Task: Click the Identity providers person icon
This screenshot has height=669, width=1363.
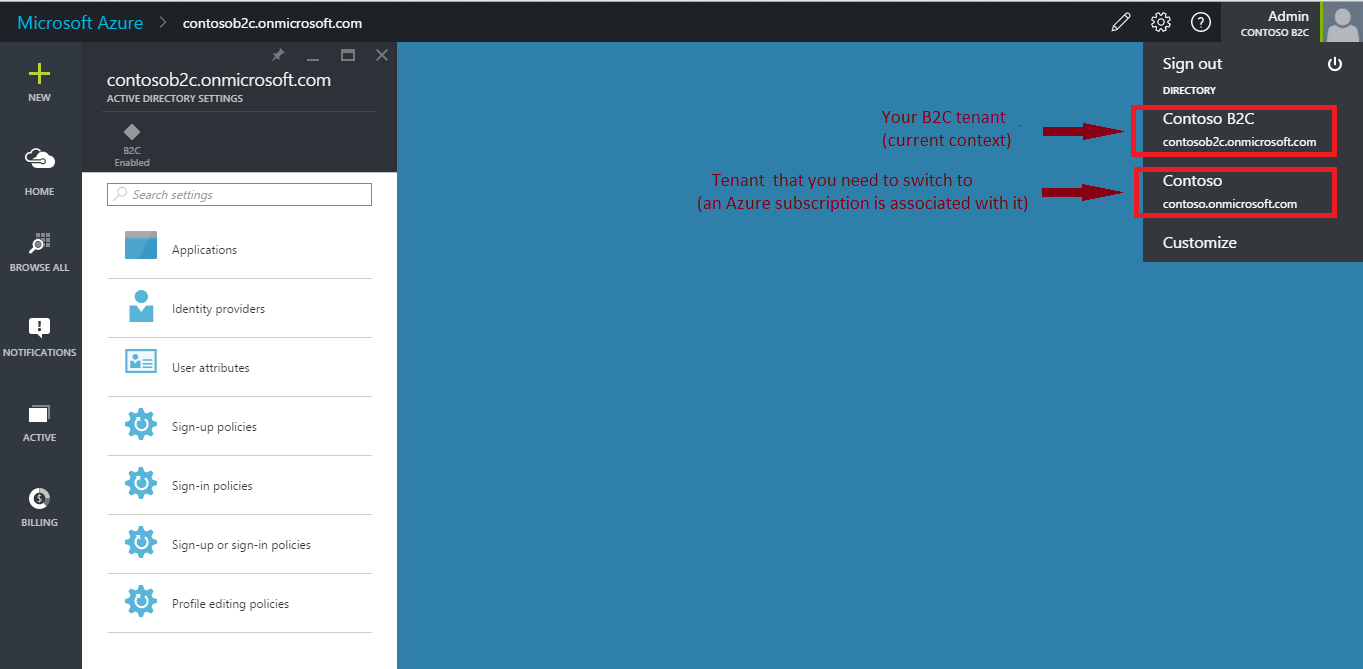Action: (x=141, y=306)
